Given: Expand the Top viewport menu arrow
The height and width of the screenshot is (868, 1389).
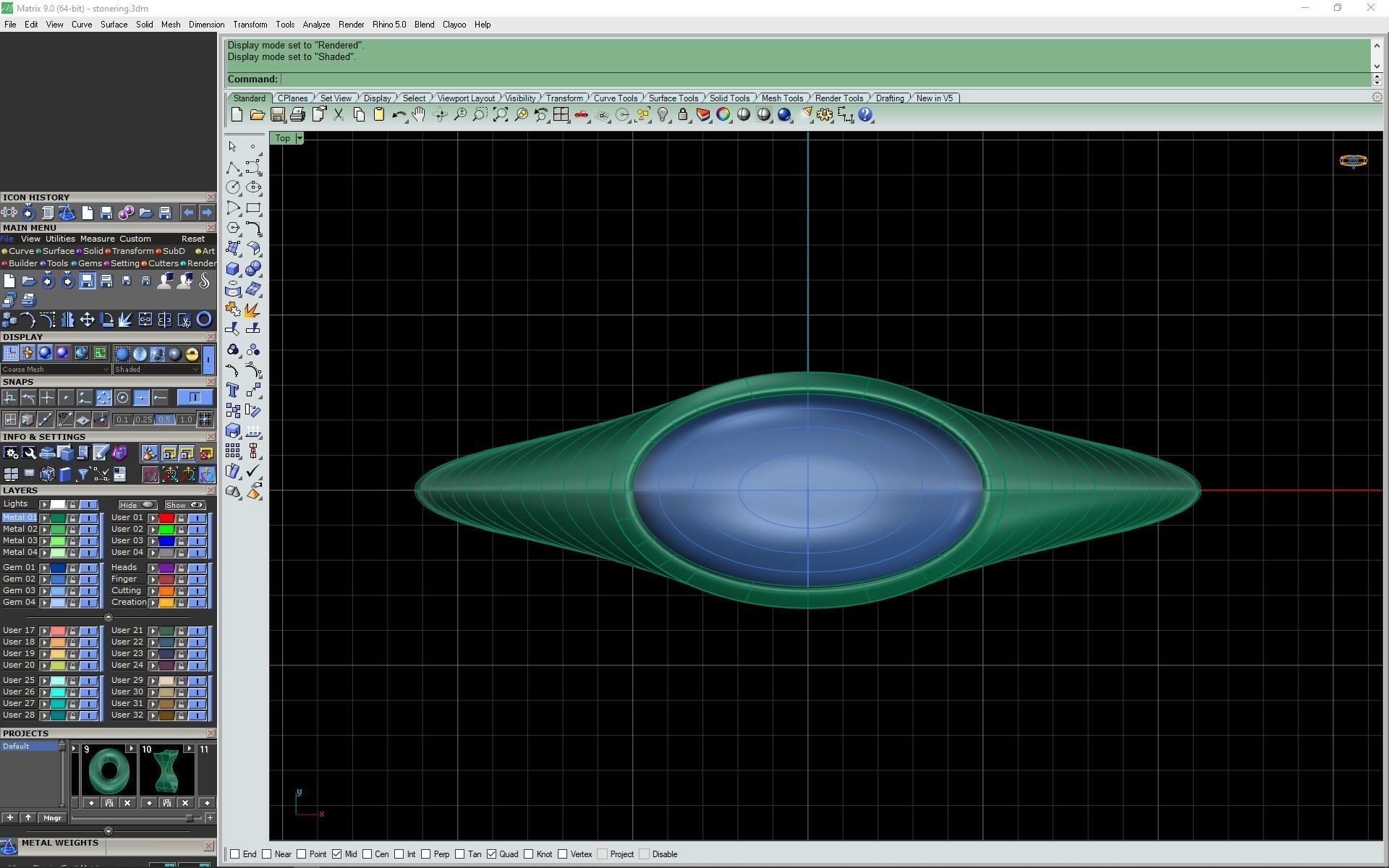Looking at the screenshot, I should [300, 138].
